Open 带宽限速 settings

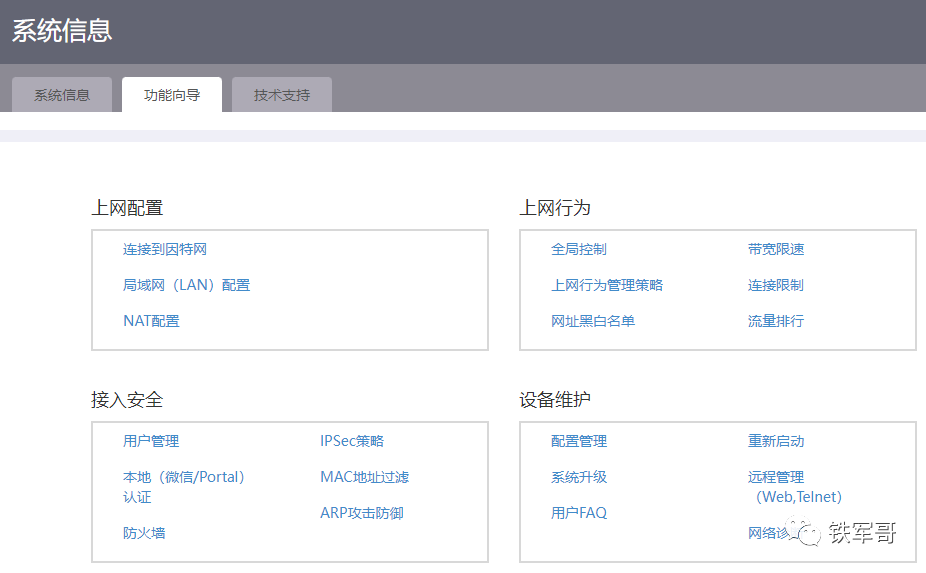[x=776, y=249]
